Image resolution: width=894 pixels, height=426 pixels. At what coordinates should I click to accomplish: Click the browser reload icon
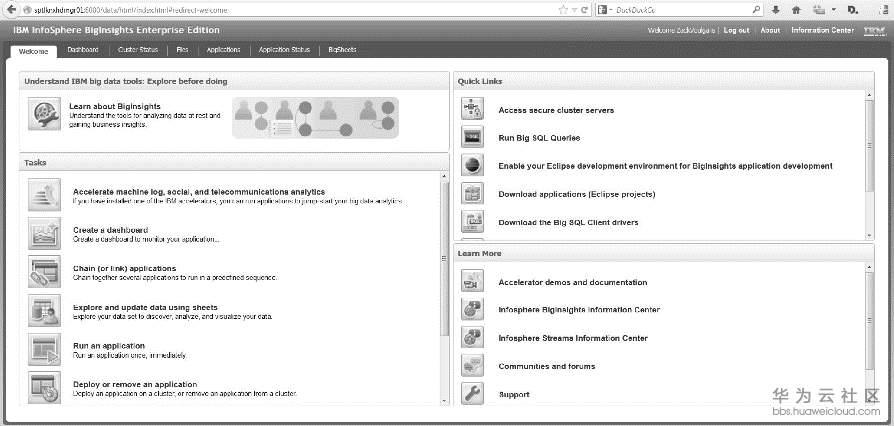pyautogui.click(x=584, y=10)
